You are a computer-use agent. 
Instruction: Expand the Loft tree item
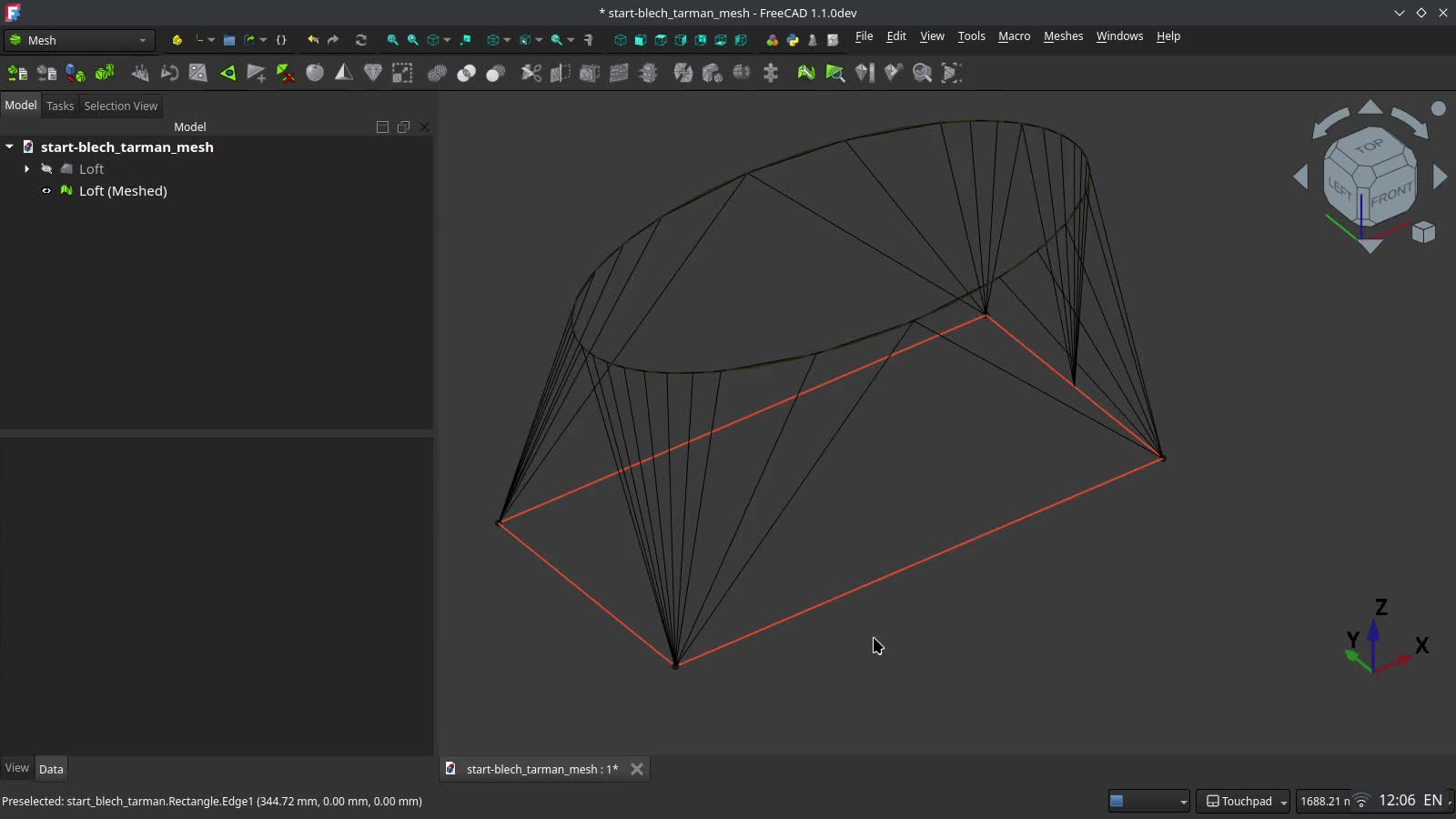point(26,169)
